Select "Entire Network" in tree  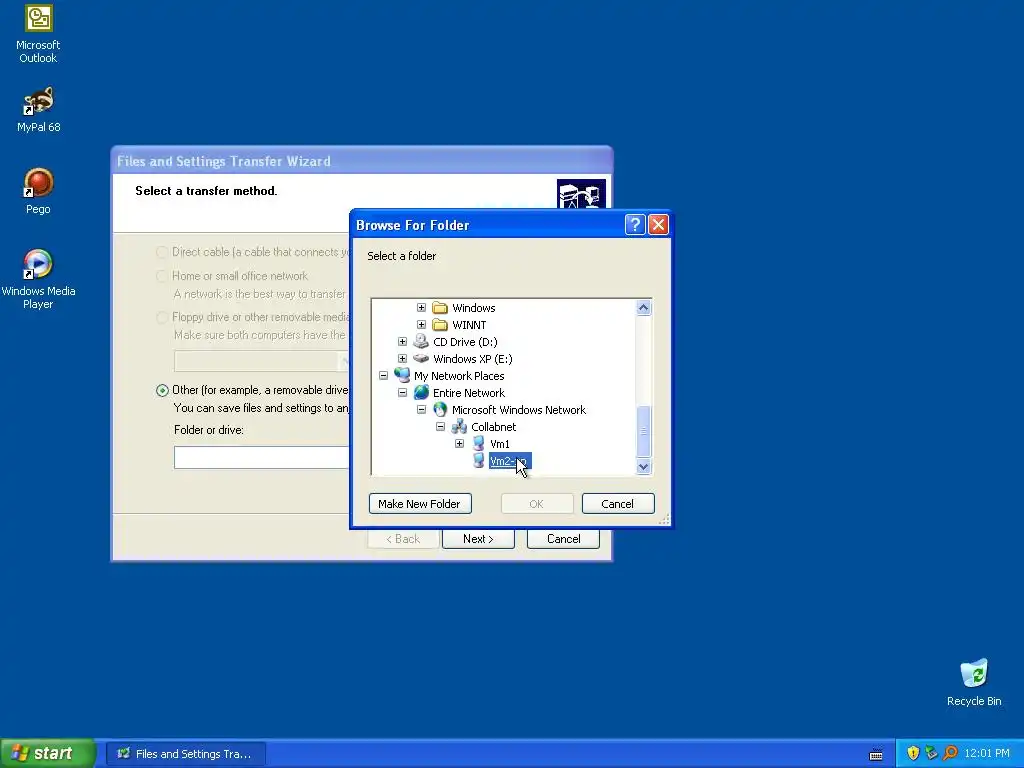(x=469, y=392)
